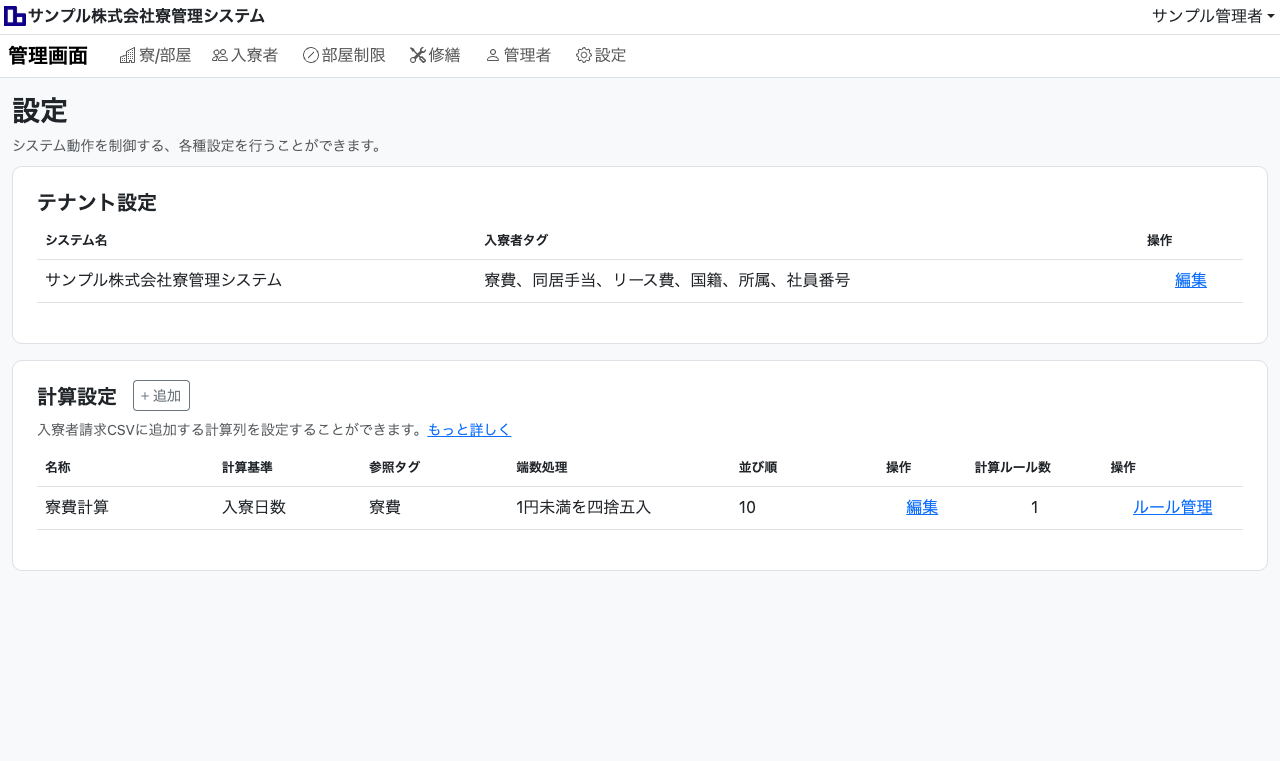Viewport: 1280px width, 761px height.
Task: Click the system name cell in テナント設定
Action: [x=163, y=281]
